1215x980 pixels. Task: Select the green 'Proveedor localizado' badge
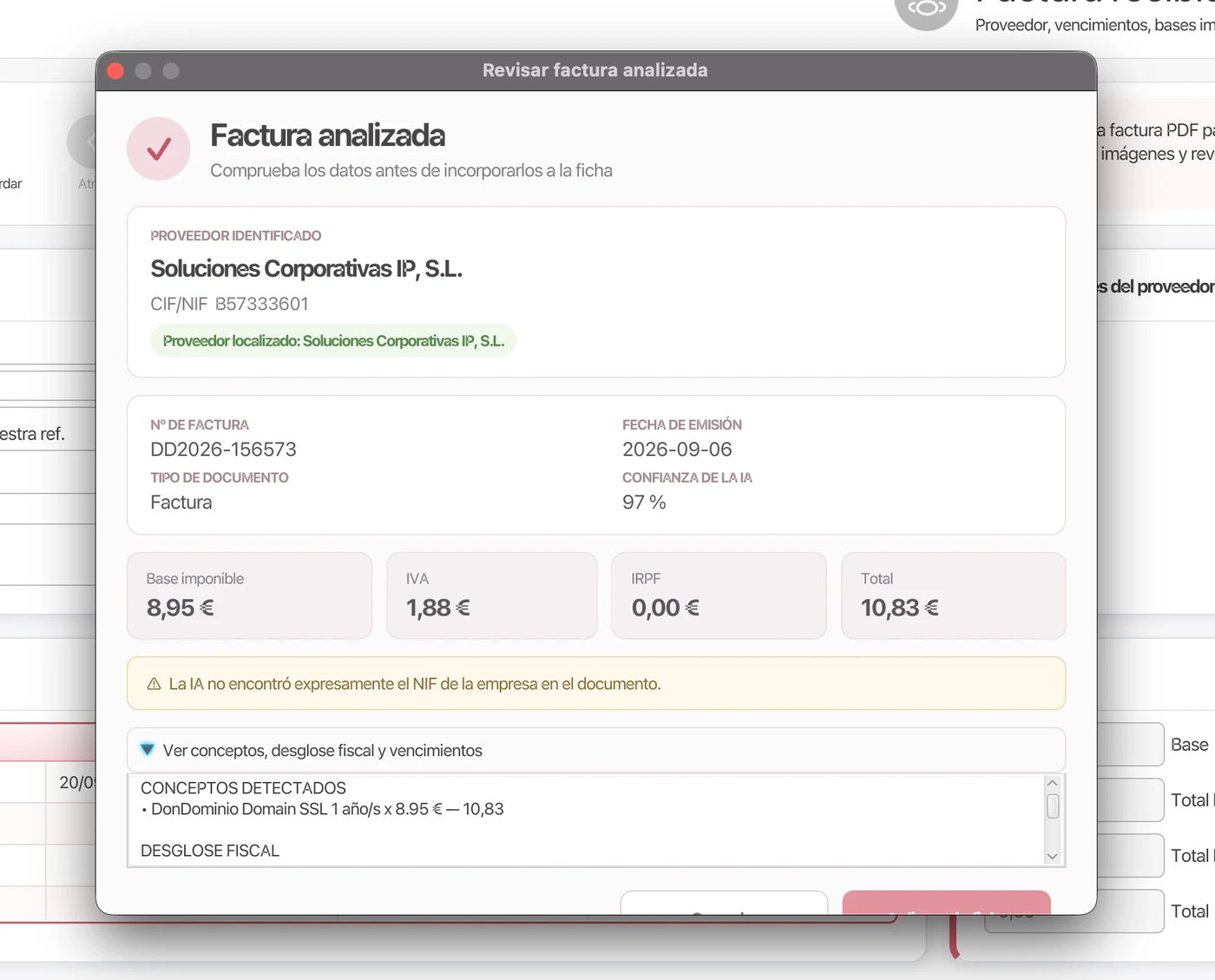pyautogui.click(x=333, y=341)
